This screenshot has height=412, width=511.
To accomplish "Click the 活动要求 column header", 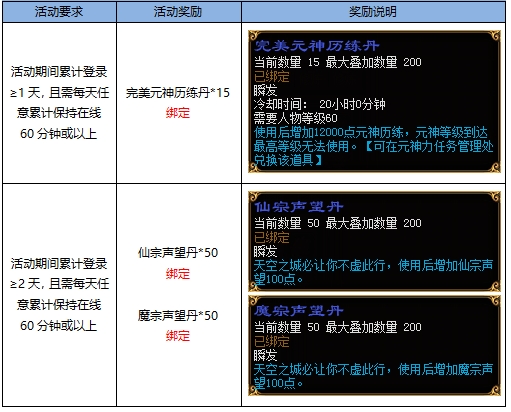I will [x=59, y=12].
